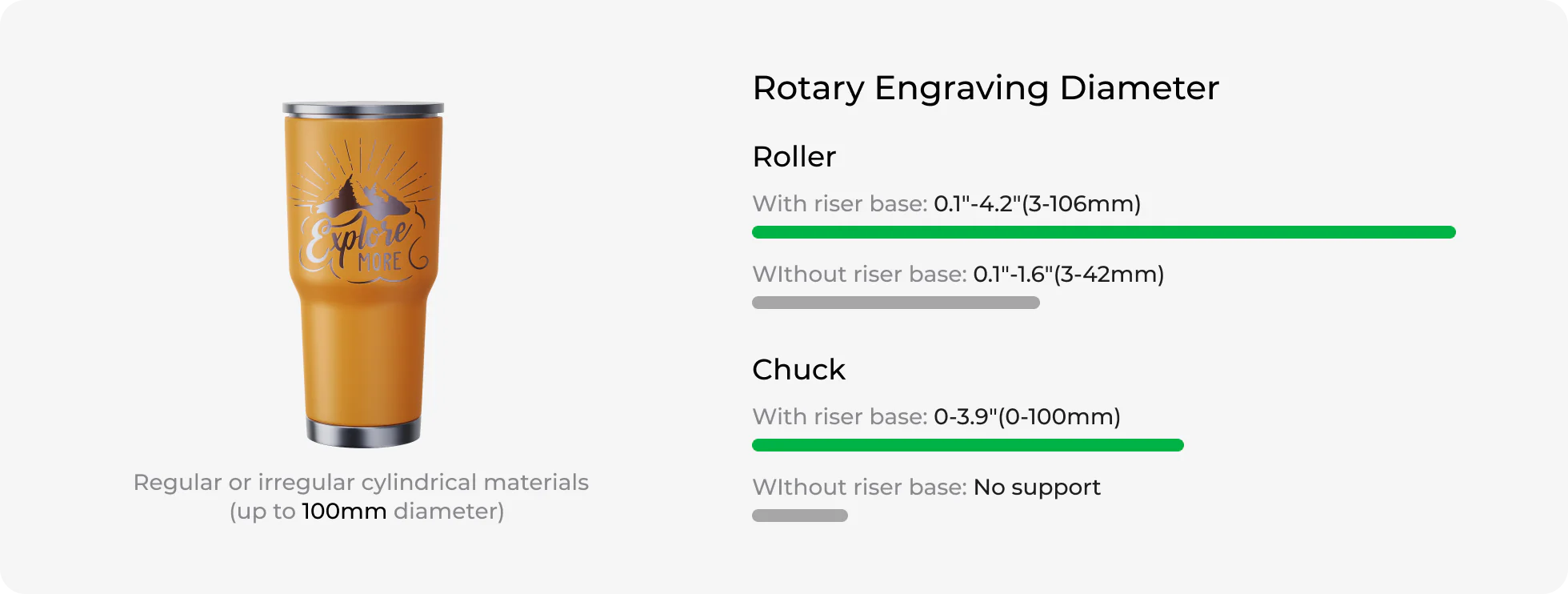Select the Chuck section heading
Screen dimensions: 1568x594
tap(798, 370)
